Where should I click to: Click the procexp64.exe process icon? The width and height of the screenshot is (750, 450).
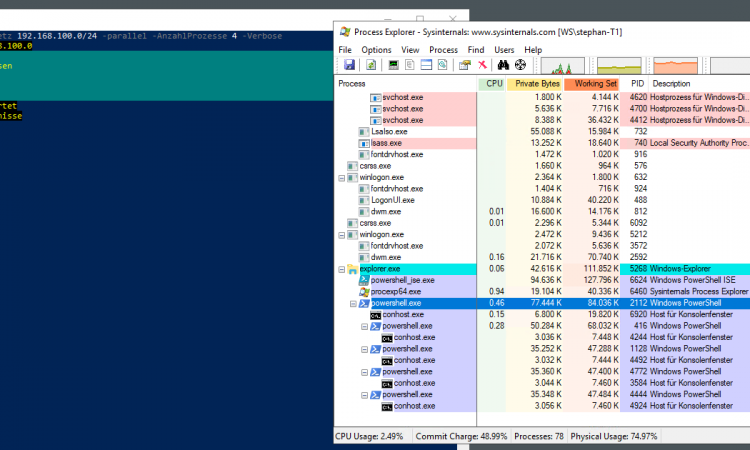coord(364,292)
